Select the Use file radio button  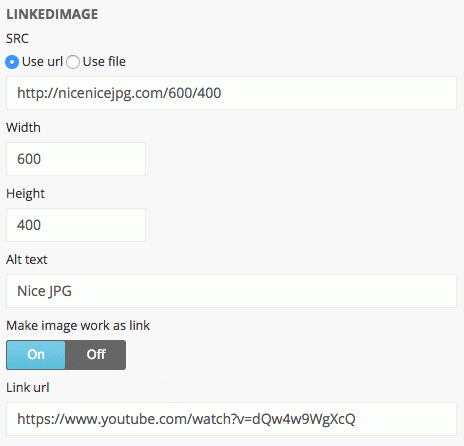(x=73, y=62)
